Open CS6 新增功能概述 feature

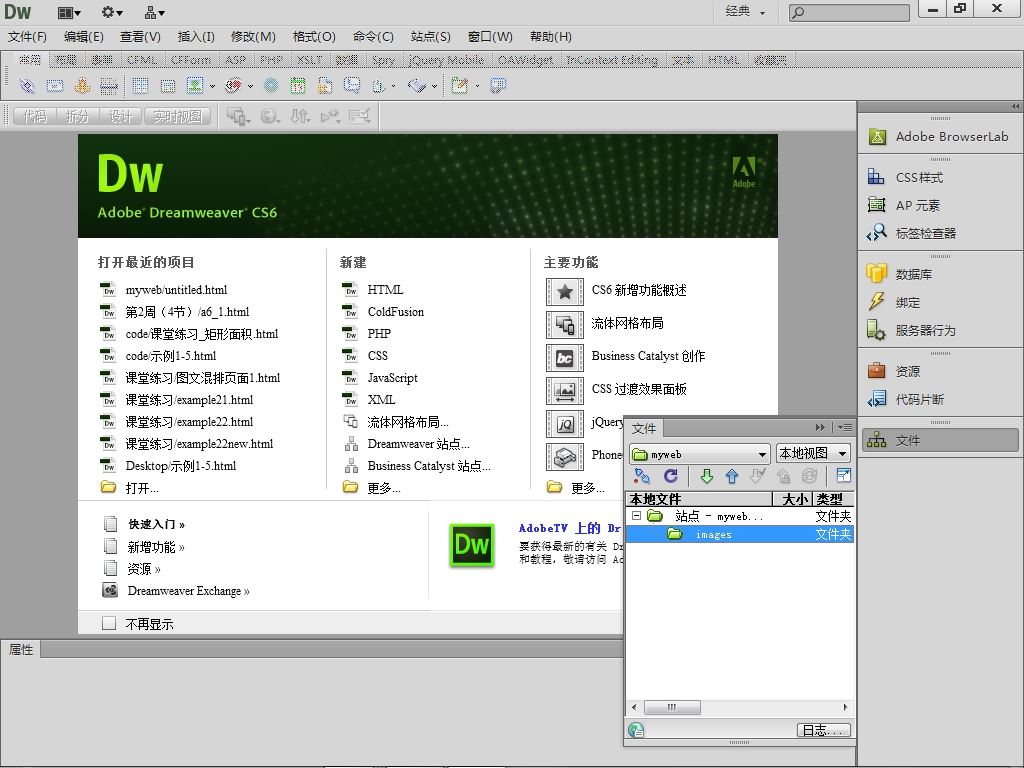[639, 291]
